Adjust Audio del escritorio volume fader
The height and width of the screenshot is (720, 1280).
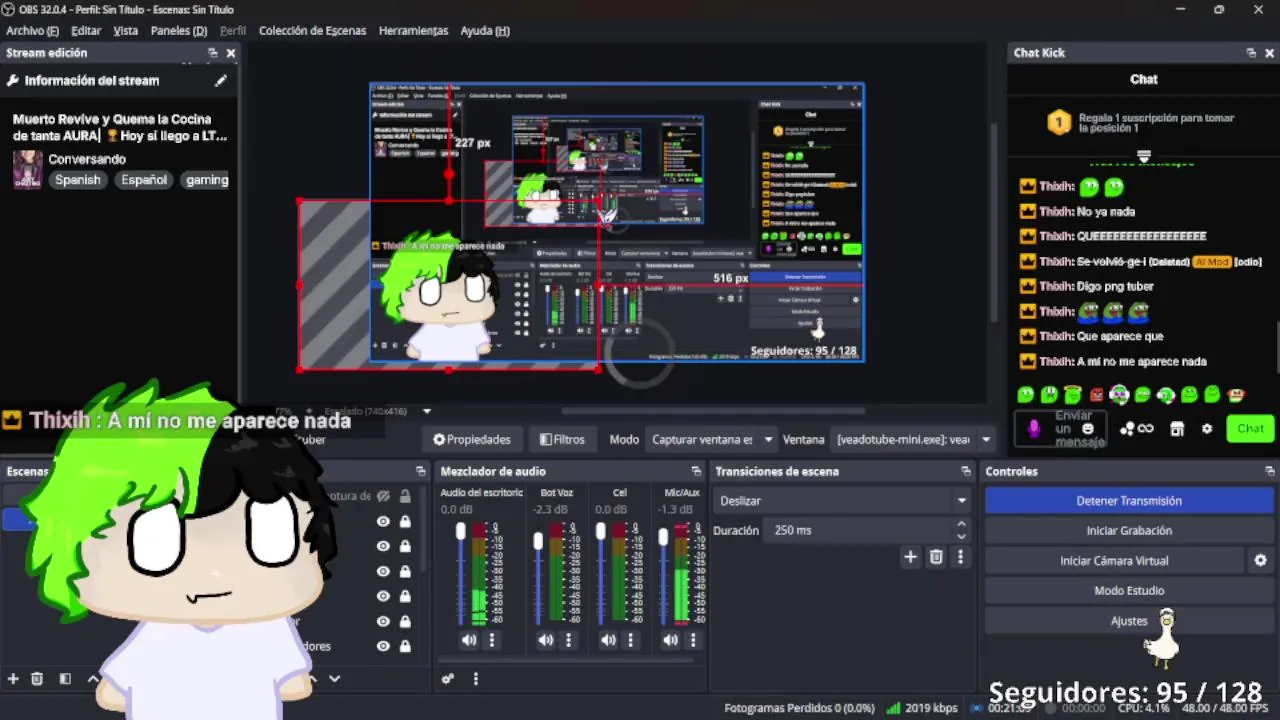tap(461, 532)
